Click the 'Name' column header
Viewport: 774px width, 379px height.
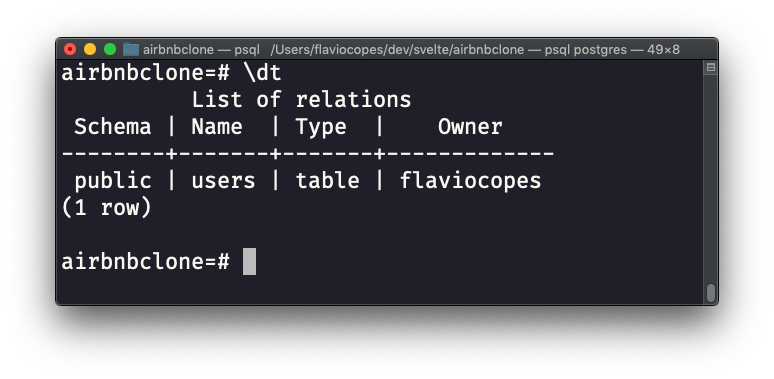pyautogui.click(x=217, y=127)
